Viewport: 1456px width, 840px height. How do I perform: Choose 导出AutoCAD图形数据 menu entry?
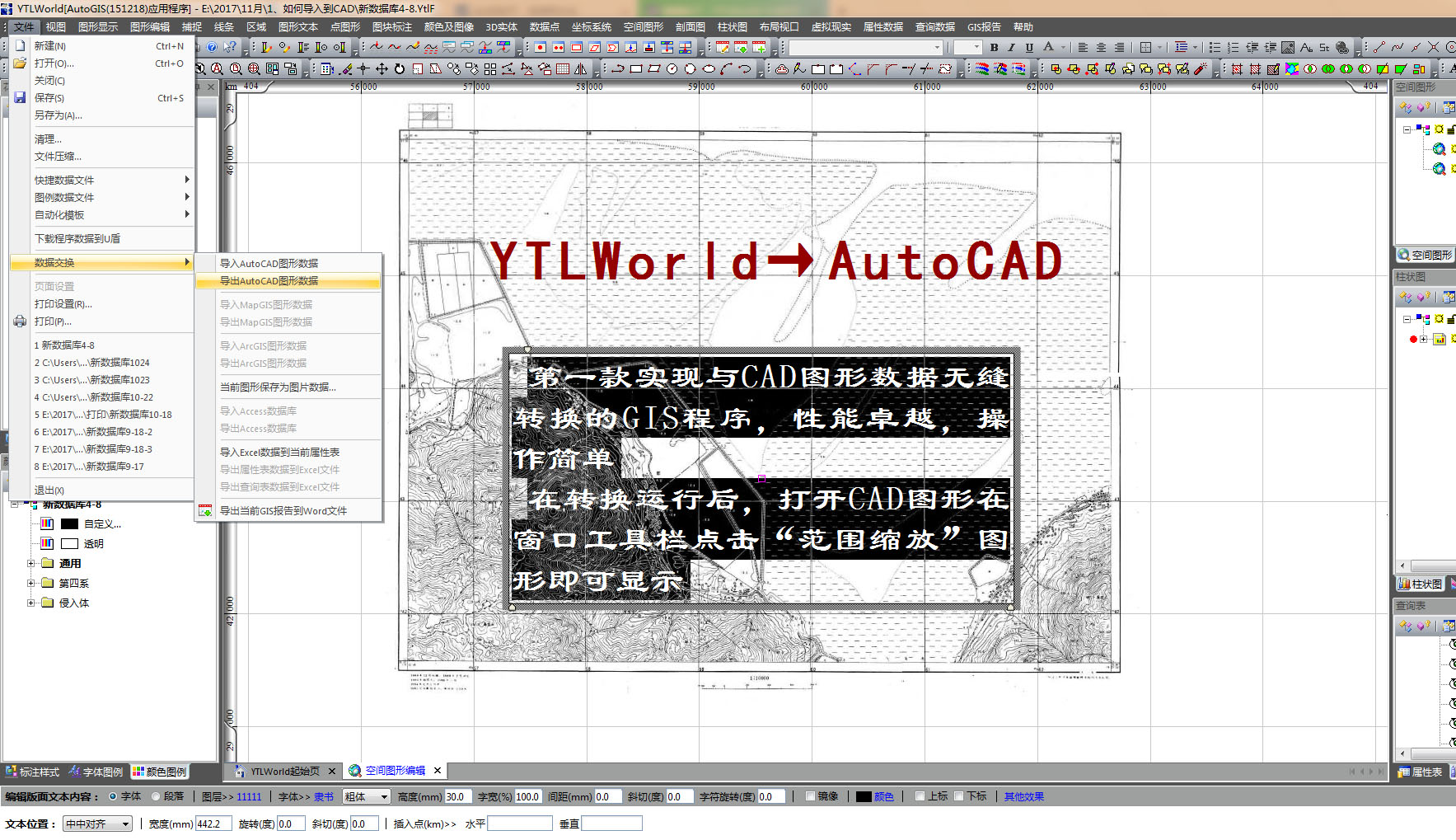coord(288,281)
